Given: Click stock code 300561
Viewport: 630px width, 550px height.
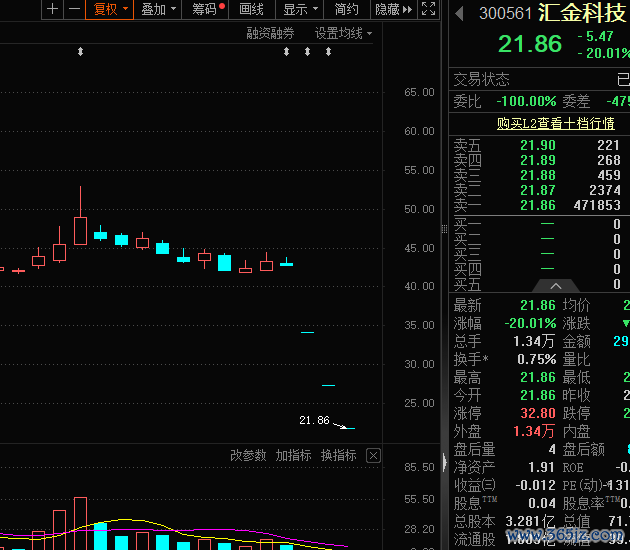Looking at the screenshot, I should 505,14.
